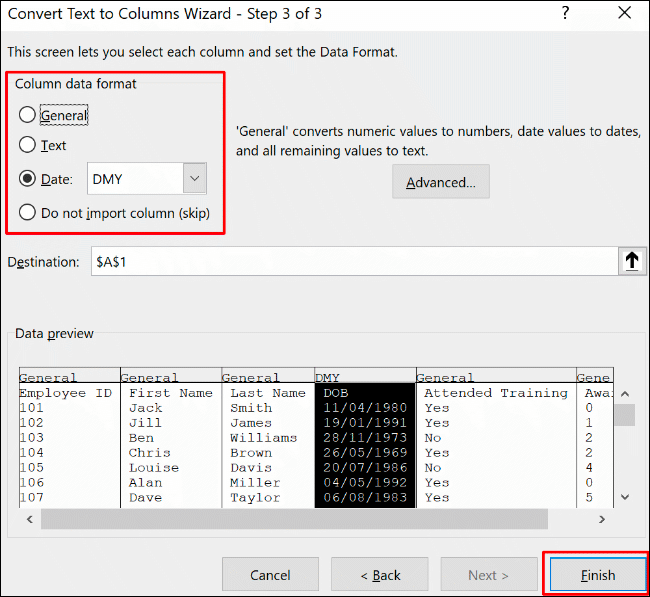Click the collapse dialog arrow beside Destination

[631, 261]
